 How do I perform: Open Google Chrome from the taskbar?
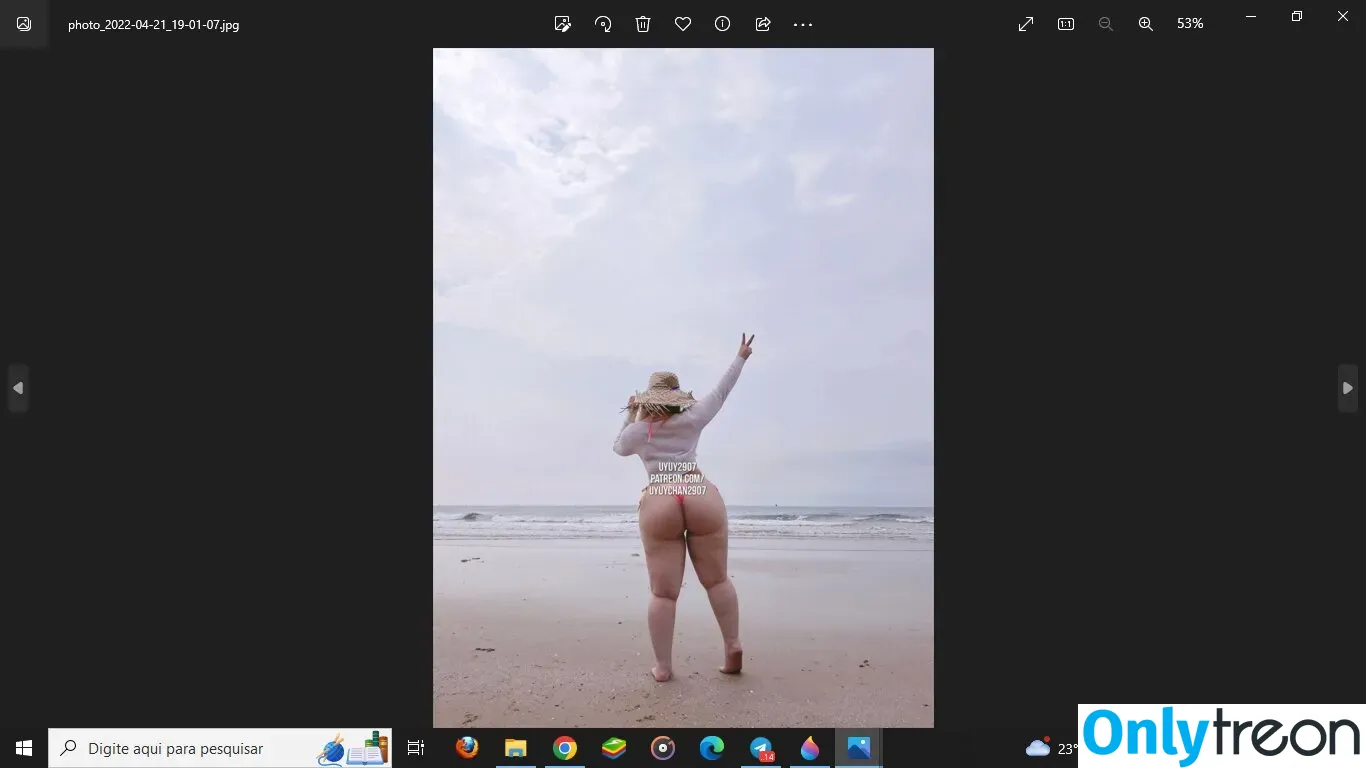click(x=565, y=748)
